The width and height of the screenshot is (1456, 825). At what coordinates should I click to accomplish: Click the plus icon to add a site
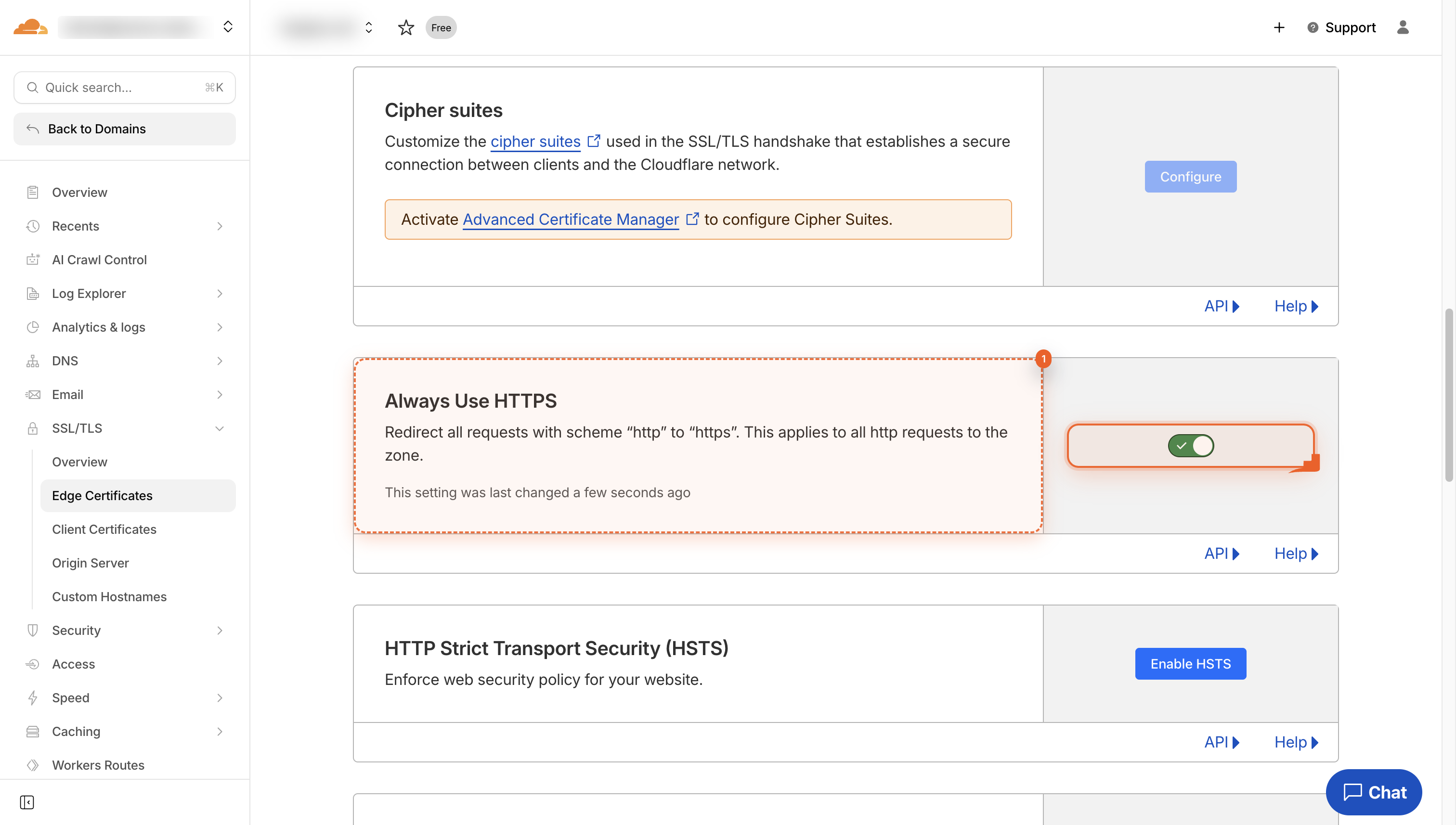[x=1279, y=27]
